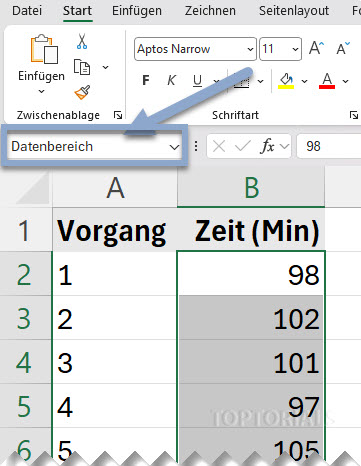Screen dimensions: 361x466
Task: Click the cancel X in formula bar
Action: pos(219,146)
